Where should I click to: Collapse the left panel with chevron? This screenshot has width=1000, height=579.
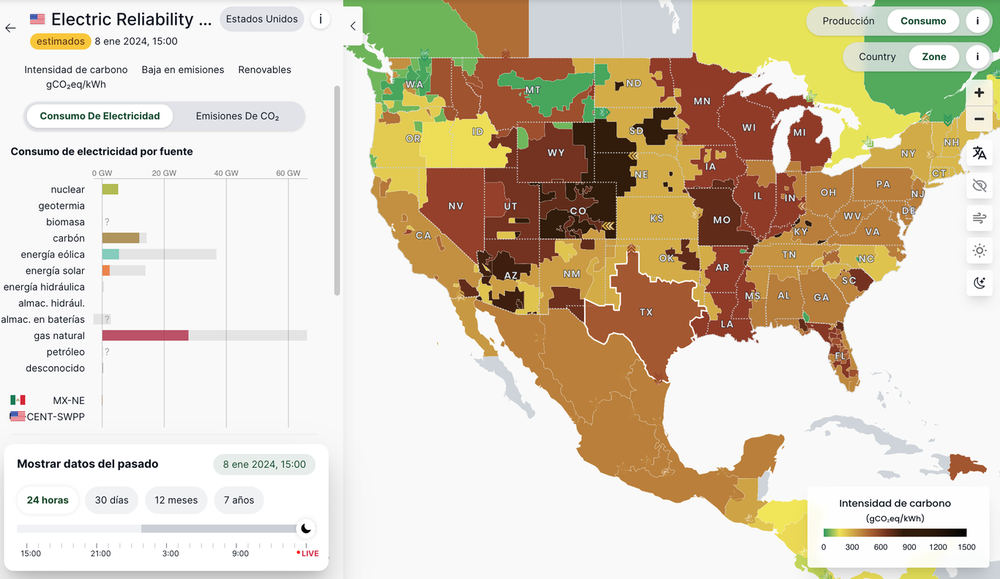coord(353,27)
